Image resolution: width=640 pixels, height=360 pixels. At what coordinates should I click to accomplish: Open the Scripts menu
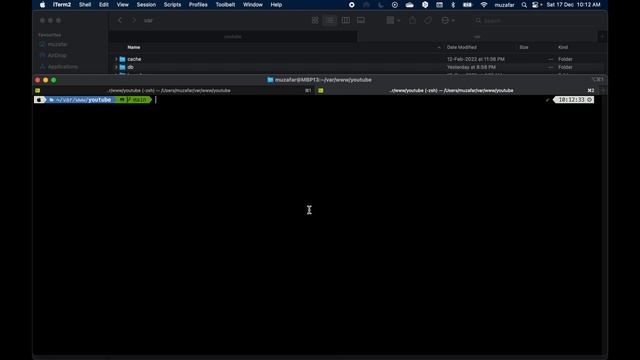(x=172, y=5)
